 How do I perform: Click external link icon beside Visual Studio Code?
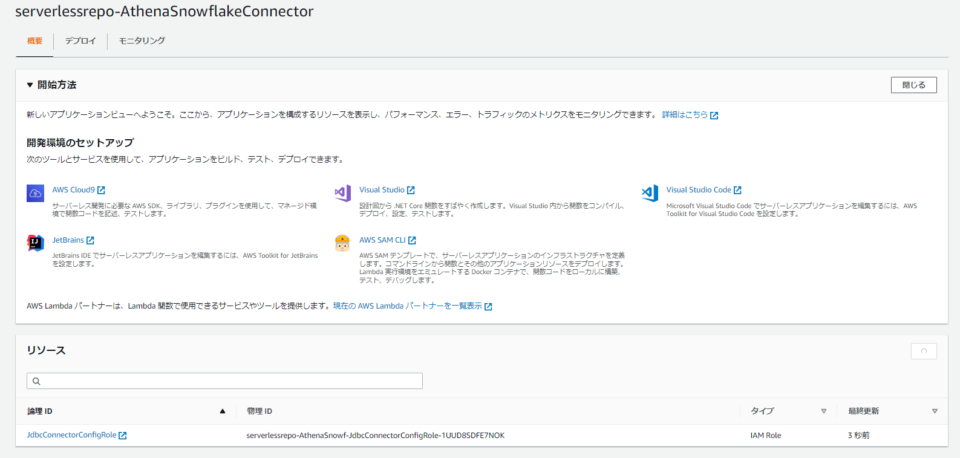[738, 190]
